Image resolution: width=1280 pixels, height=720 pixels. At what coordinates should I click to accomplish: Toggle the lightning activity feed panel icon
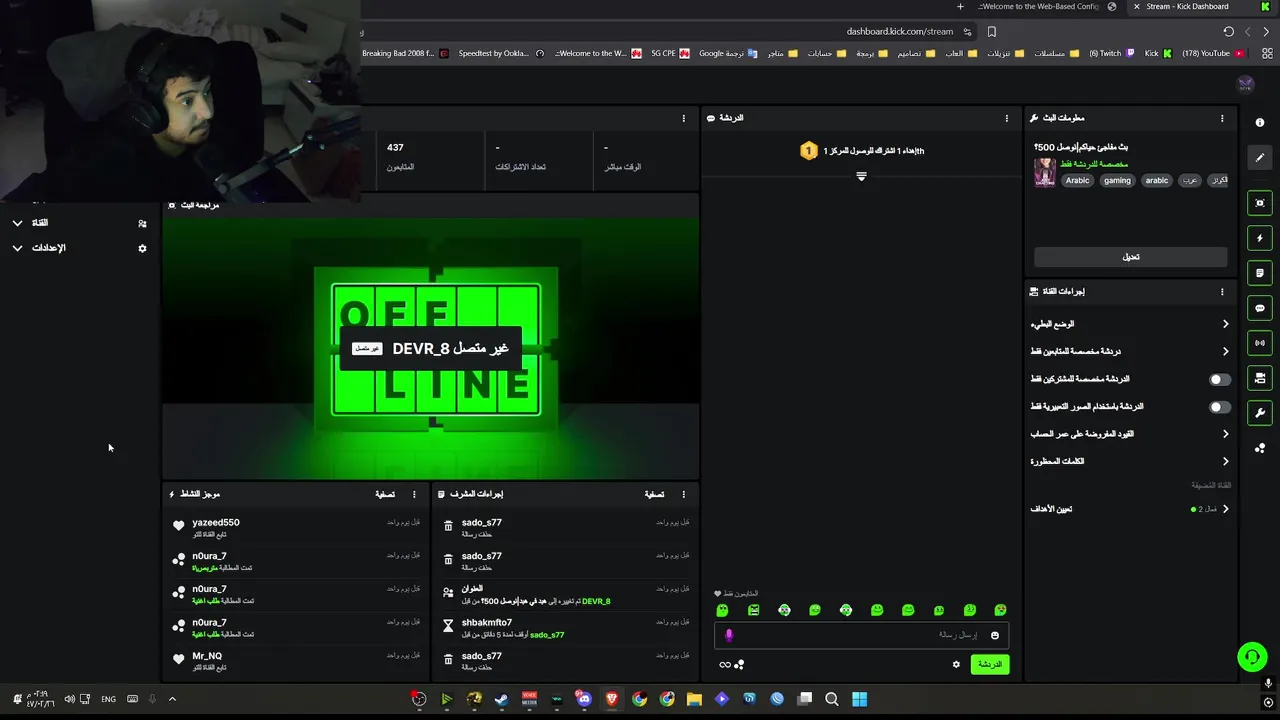(x=1260, y=238)
